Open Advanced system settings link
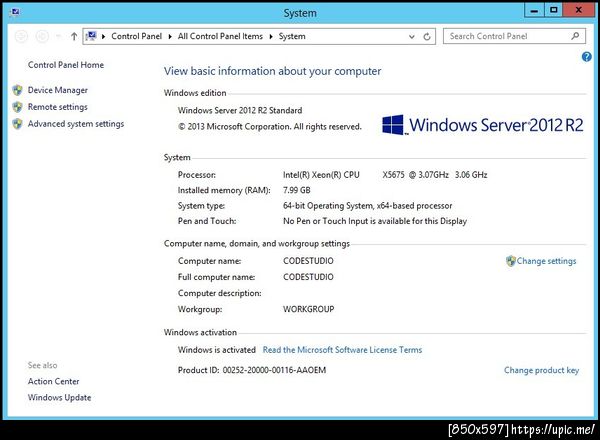 tap(76, 124)
